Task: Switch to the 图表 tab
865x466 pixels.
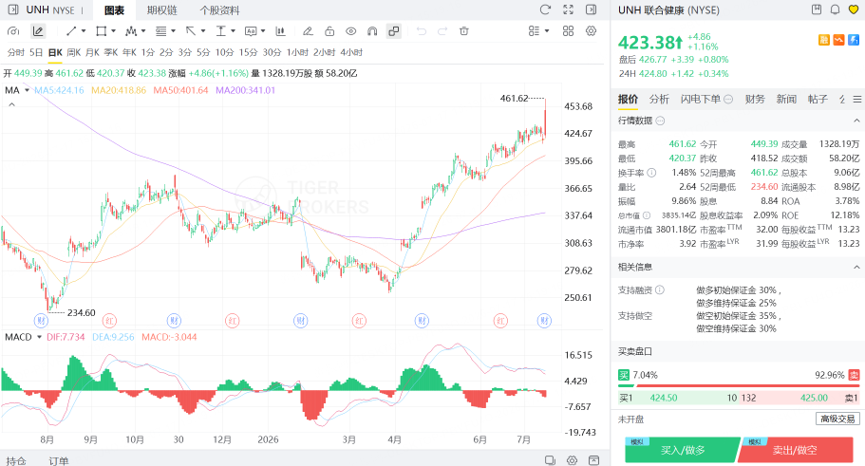Action: (x=114, y=10)
